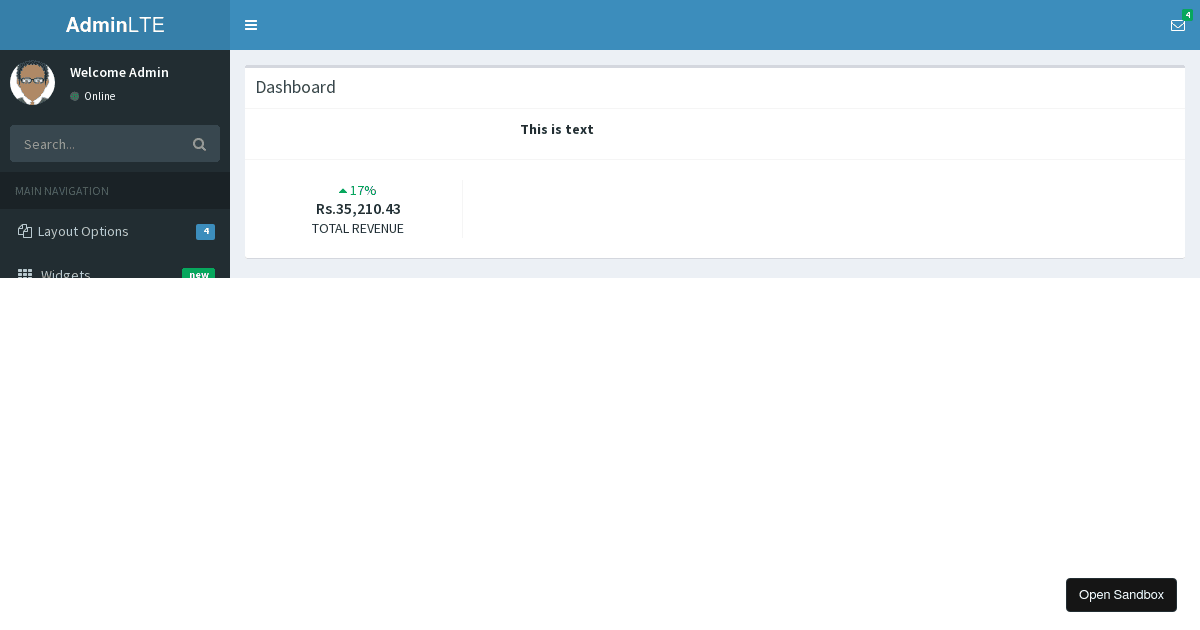The height and width of the screenshot is (630, 1200).
Task: Click the AdminLTE logo
Action: click(115, 25)
